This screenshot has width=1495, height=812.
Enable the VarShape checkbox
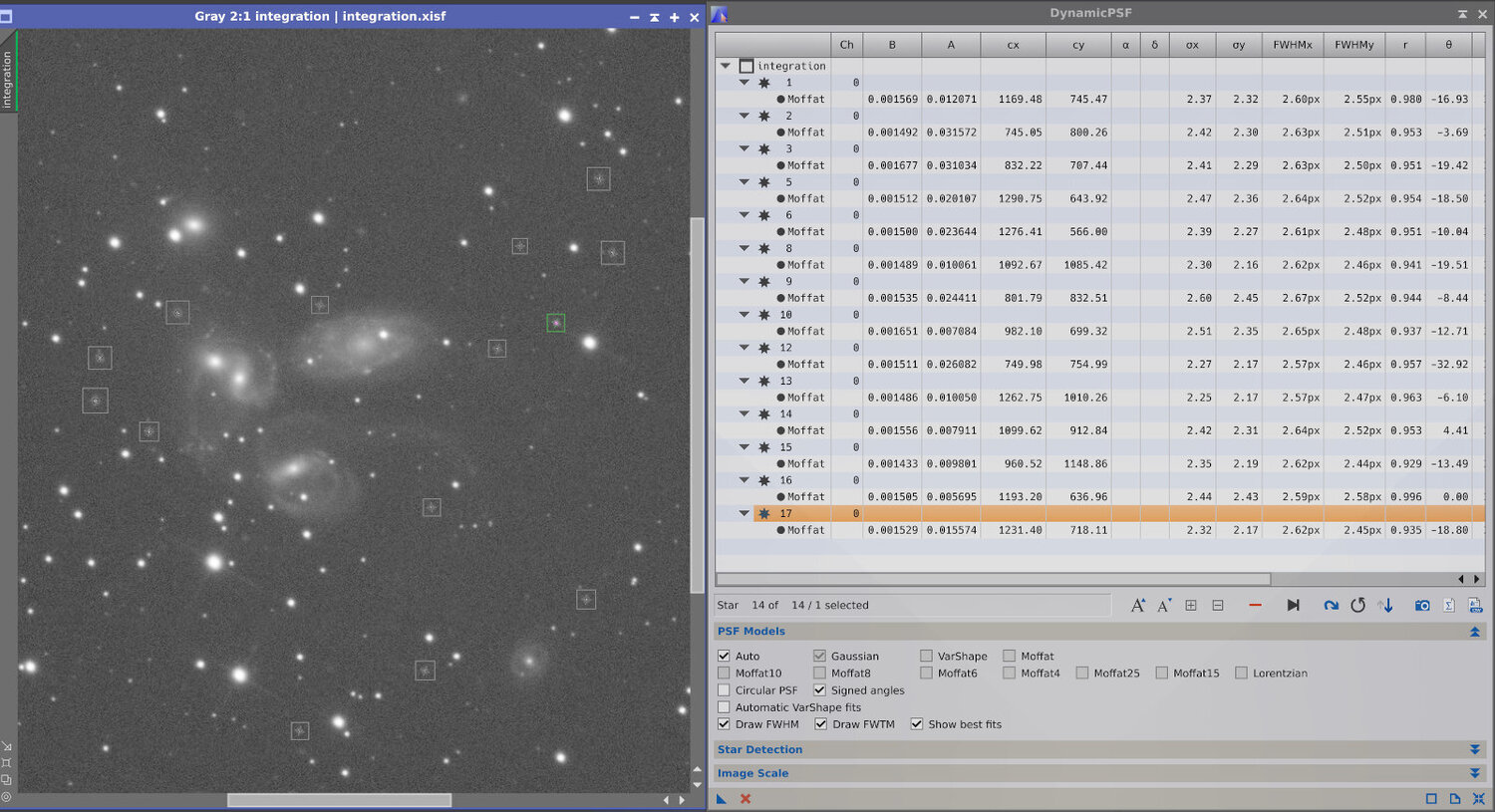point(926,657)
